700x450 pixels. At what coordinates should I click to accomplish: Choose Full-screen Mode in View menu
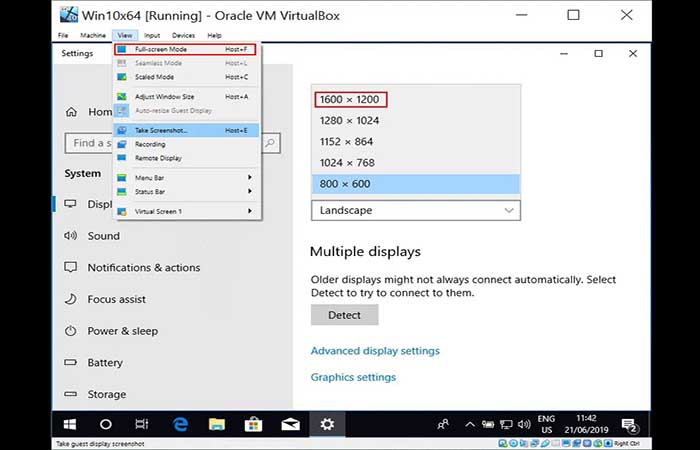185,49
